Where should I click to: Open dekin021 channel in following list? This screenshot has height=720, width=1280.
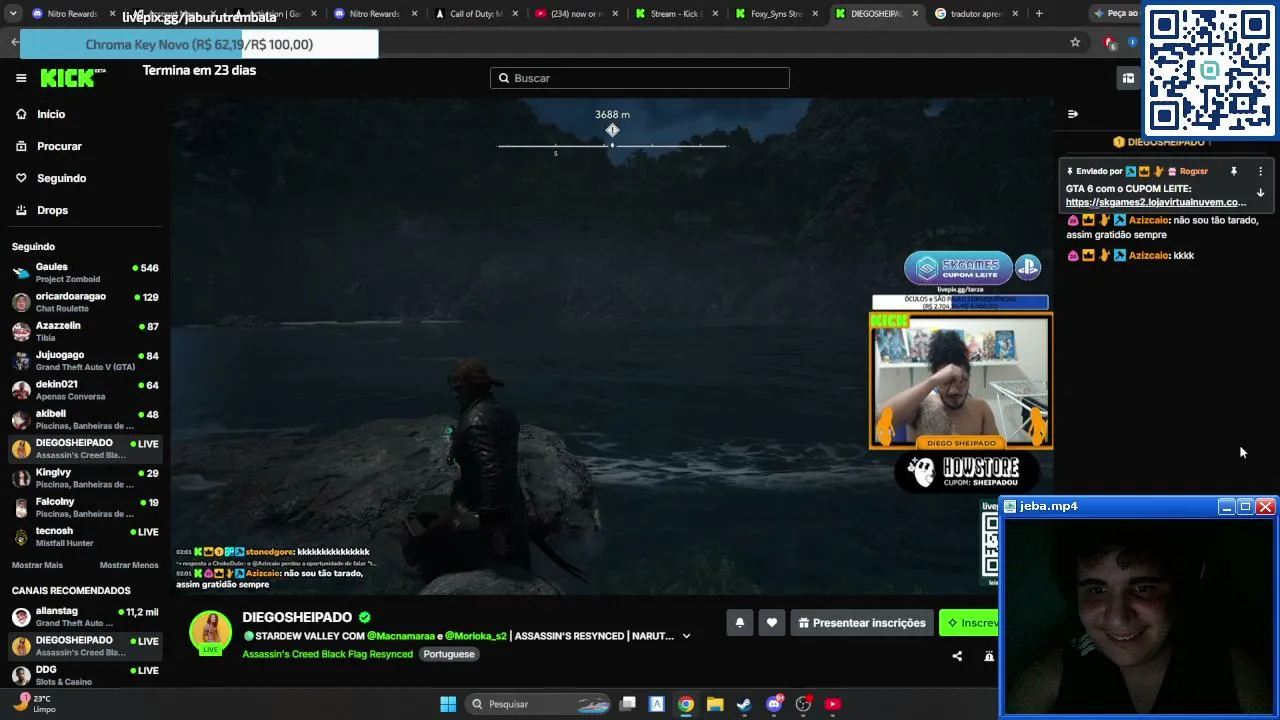[85, 389]
